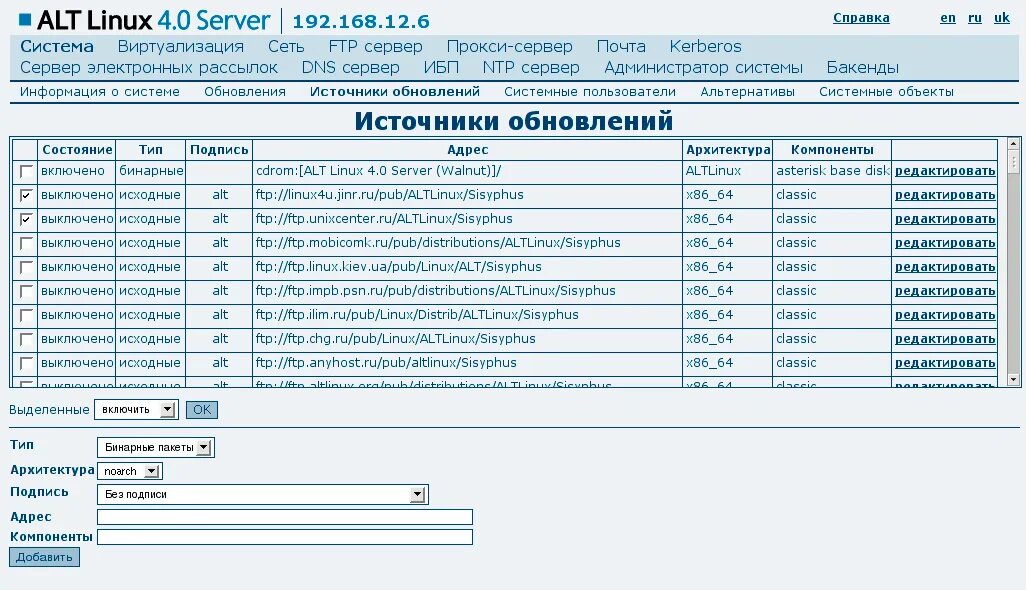Select the ftp.chg.ru source checkbox
1026x590 pixels.
[26, 339]
